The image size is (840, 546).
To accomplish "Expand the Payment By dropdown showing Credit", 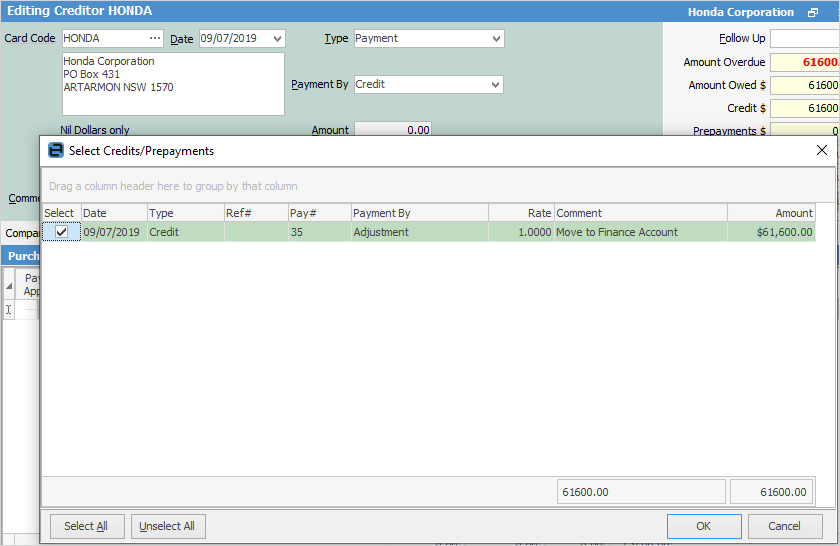I will click(495, 85).
